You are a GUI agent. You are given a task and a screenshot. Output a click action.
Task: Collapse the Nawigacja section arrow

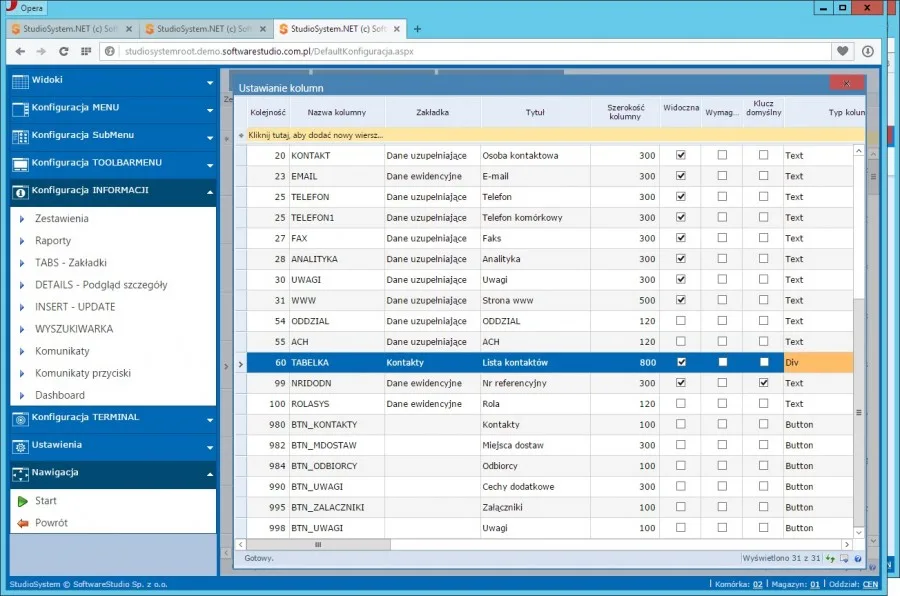(210, 475)
